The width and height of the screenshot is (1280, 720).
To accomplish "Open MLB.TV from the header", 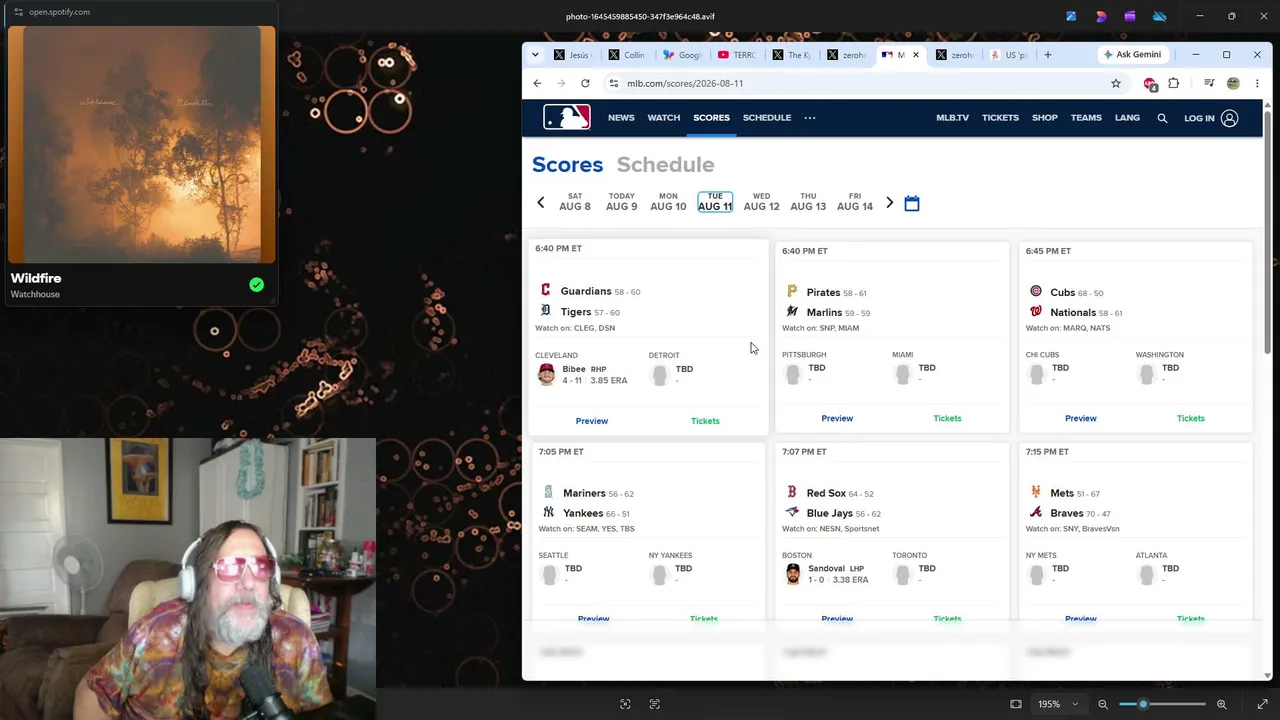I will point(952,118).
